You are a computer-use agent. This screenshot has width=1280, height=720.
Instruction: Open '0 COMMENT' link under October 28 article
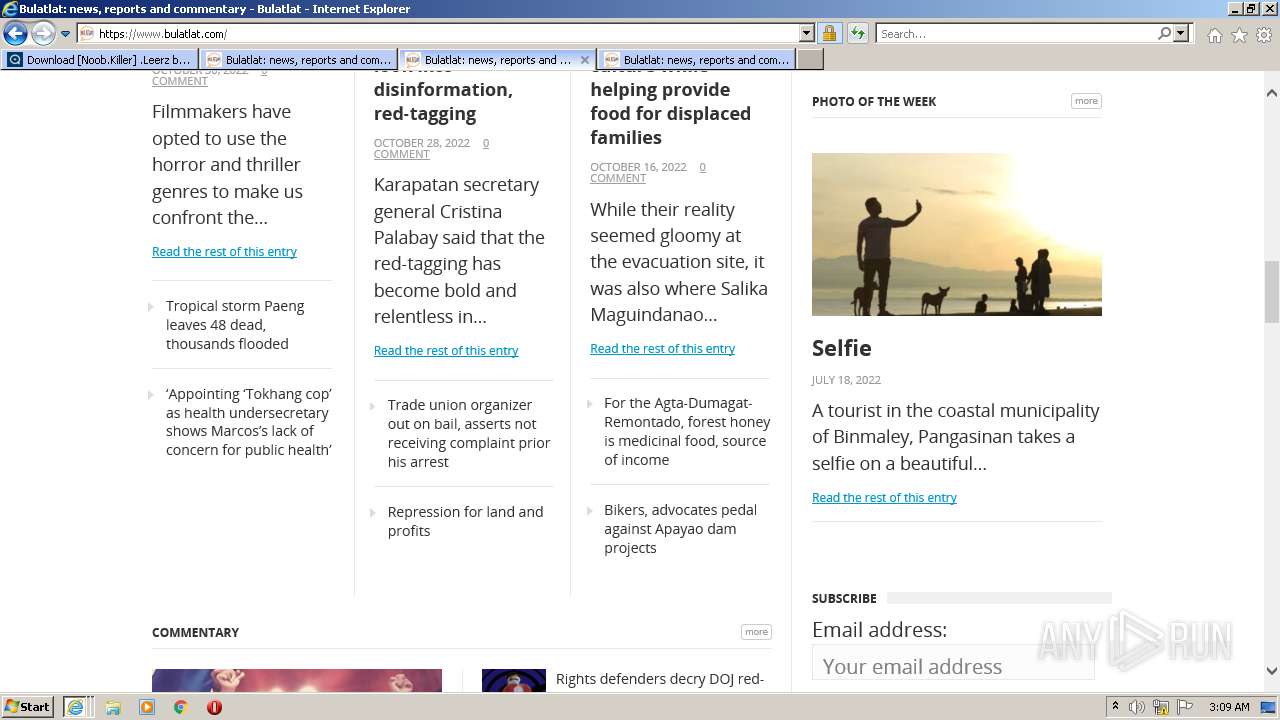click(431, 148)
